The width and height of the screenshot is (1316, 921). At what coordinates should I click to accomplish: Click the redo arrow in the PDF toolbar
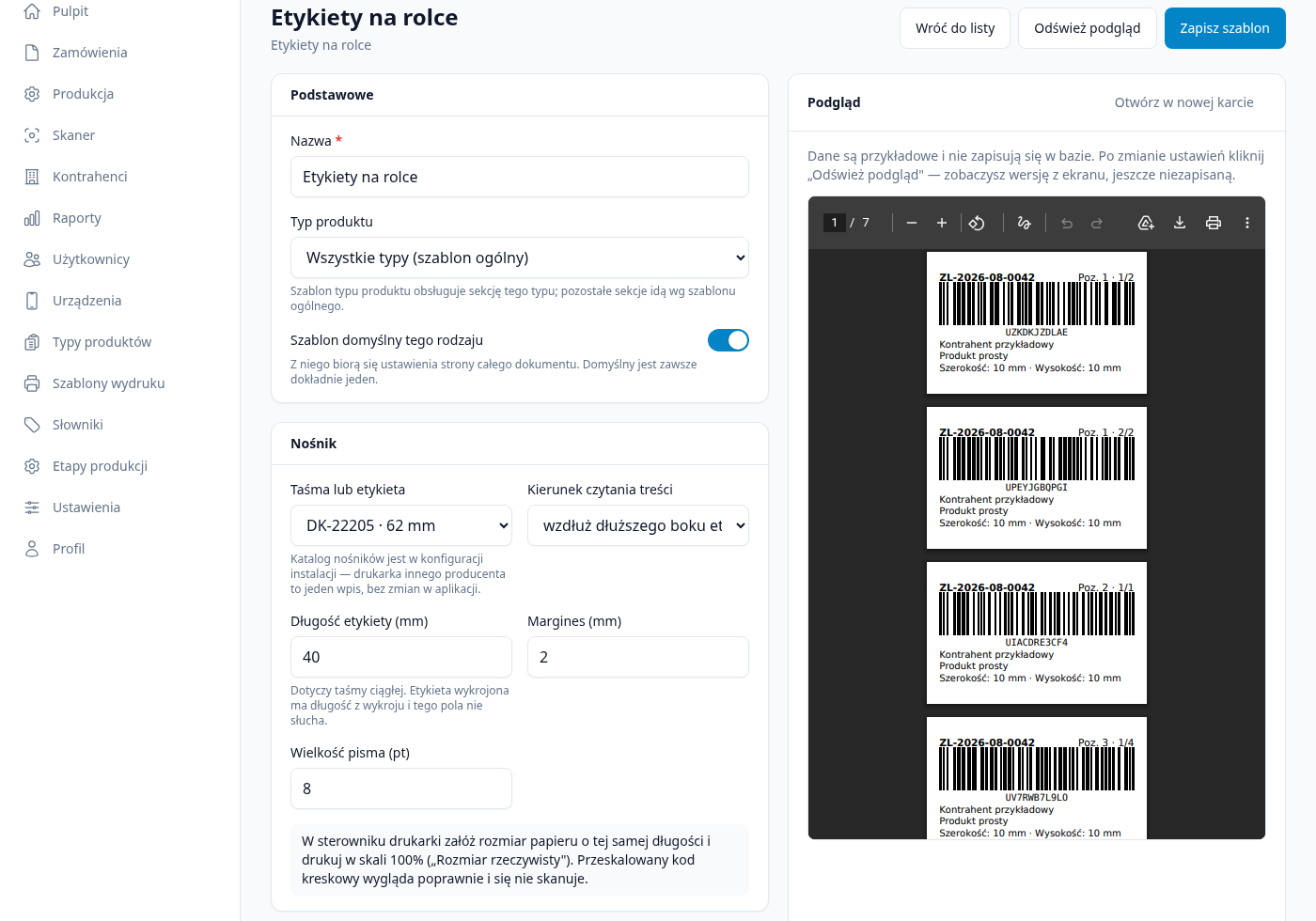point(1097,223)
